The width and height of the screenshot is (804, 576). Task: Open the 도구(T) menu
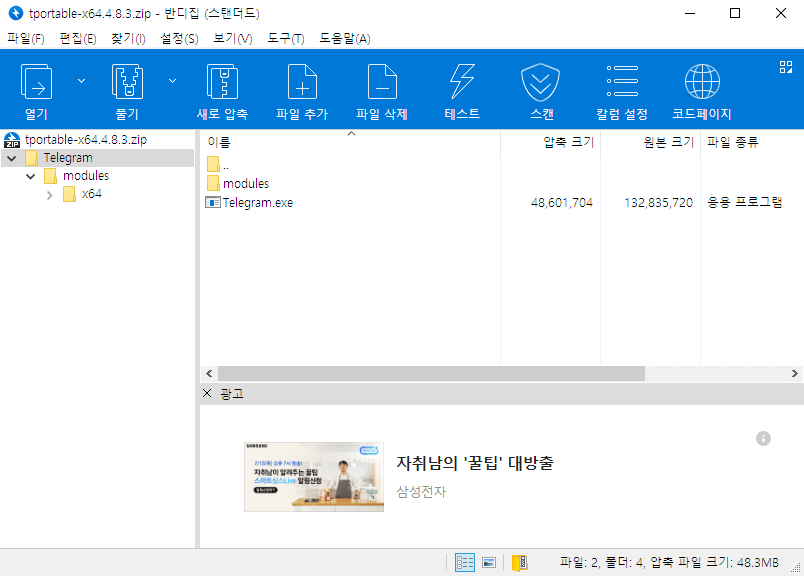coord(287,38)
